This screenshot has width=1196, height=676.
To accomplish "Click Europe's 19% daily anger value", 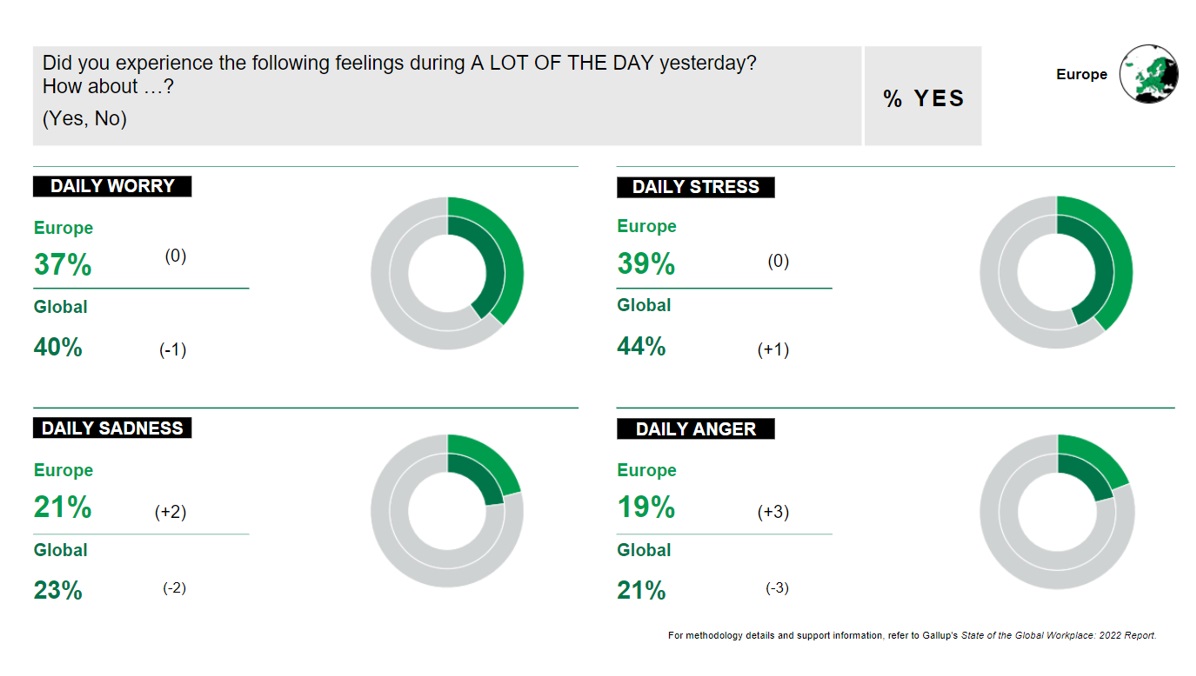I will [646, 508].
